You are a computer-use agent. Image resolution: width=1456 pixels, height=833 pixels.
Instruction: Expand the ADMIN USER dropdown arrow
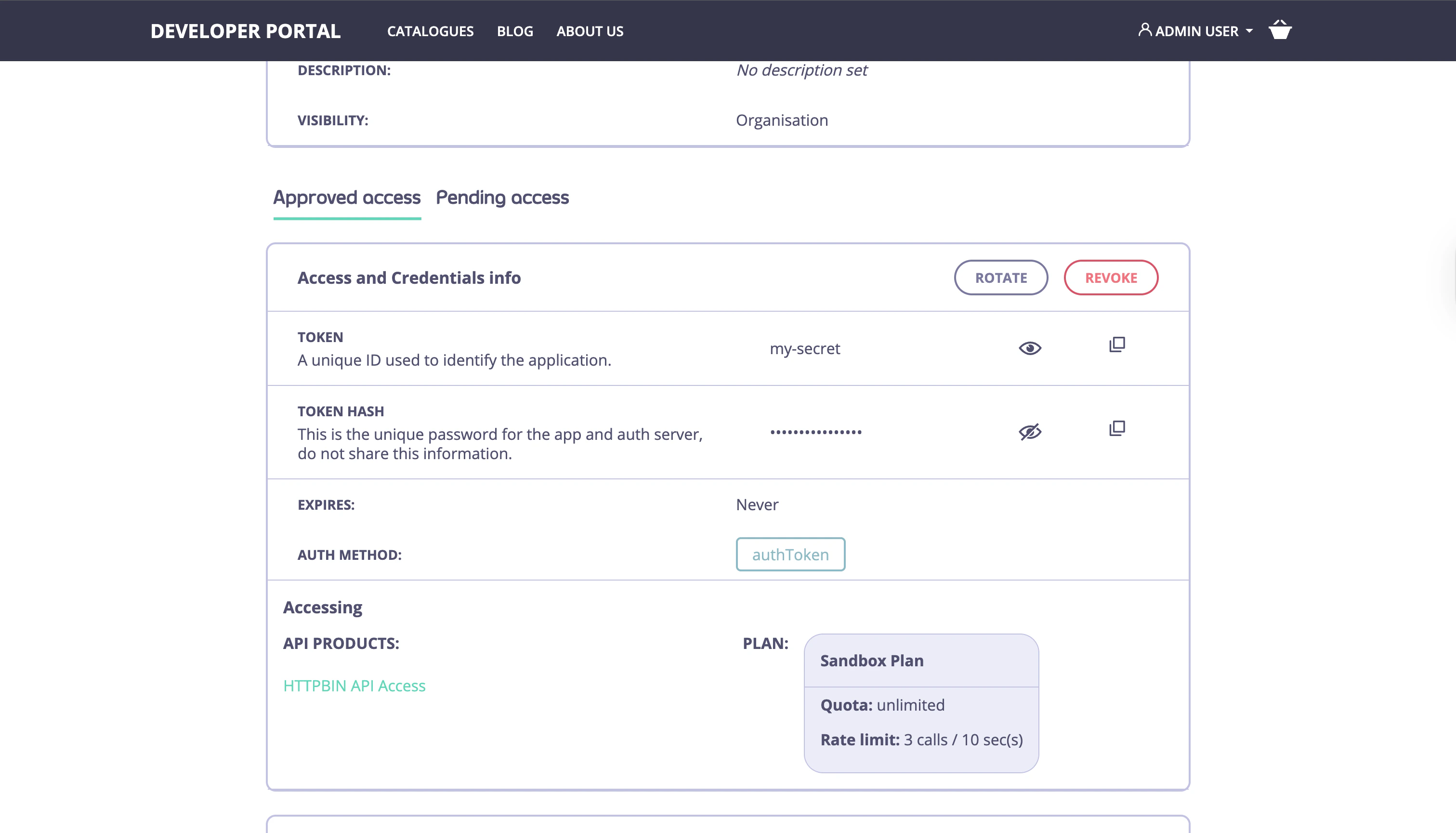pyautogui.click(x=1249, y=31)
